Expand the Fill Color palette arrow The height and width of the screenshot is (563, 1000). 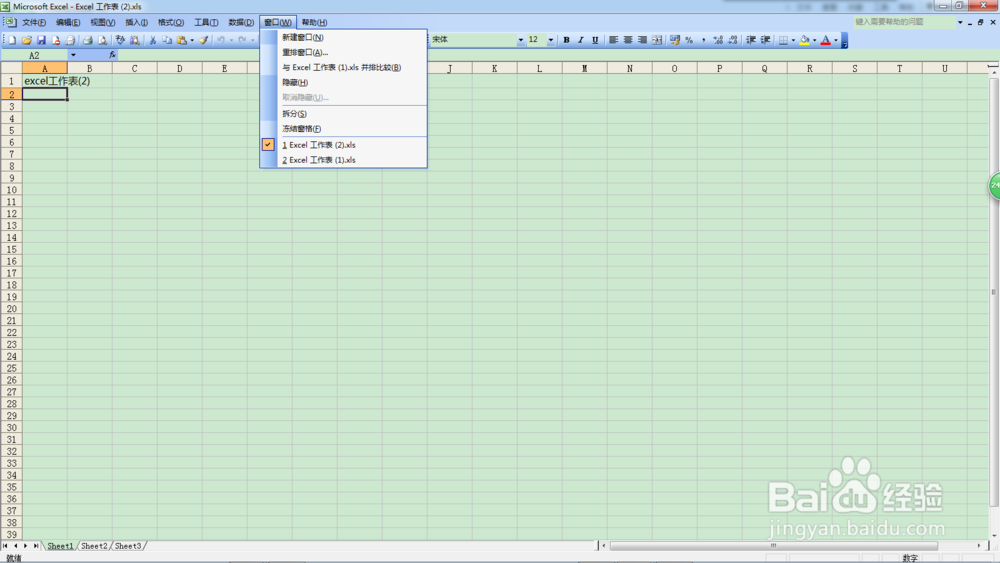coord(814,40)
